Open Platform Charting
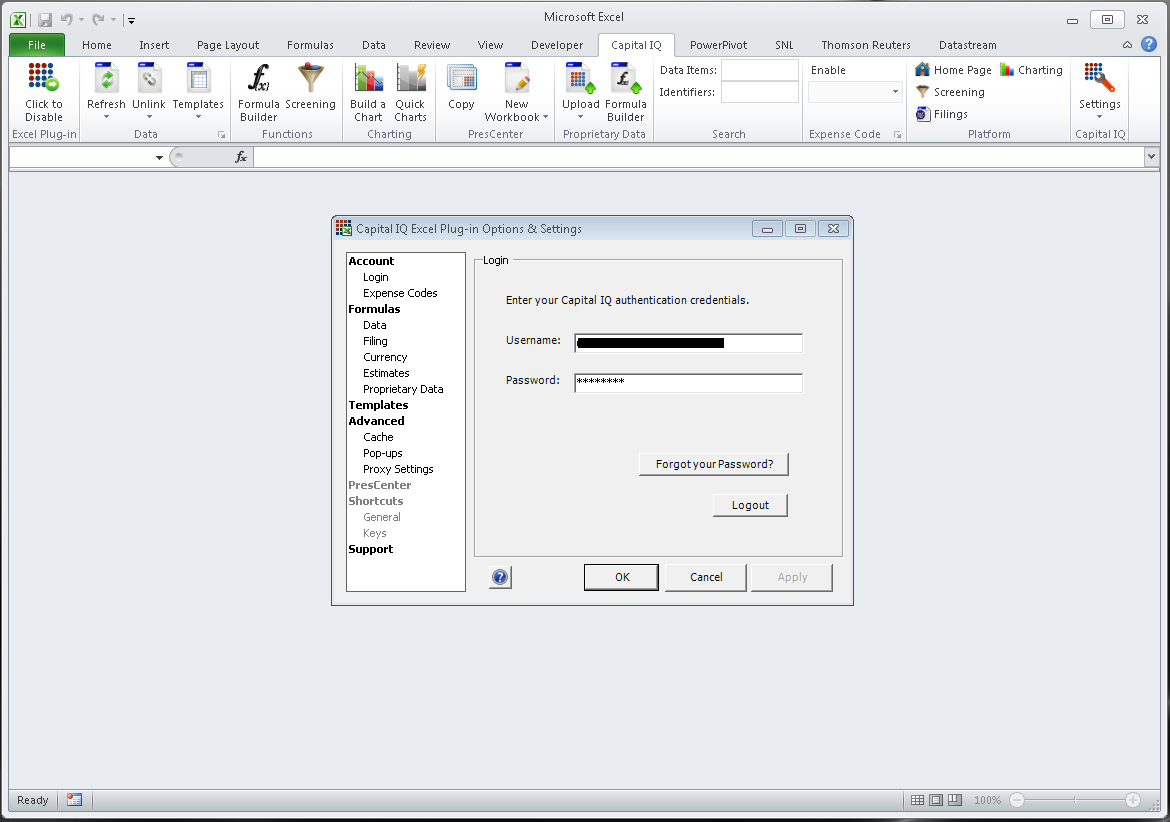The width and height of the screenshot is (1170, 822). [1031, 70]
